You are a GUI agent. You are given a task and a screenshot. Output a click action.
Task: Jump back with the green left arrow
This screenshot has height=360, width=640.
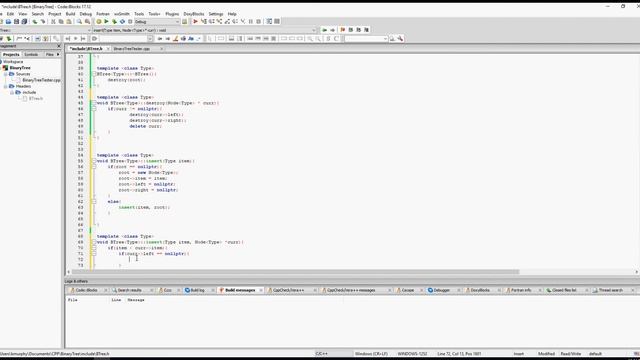(324, 30)
